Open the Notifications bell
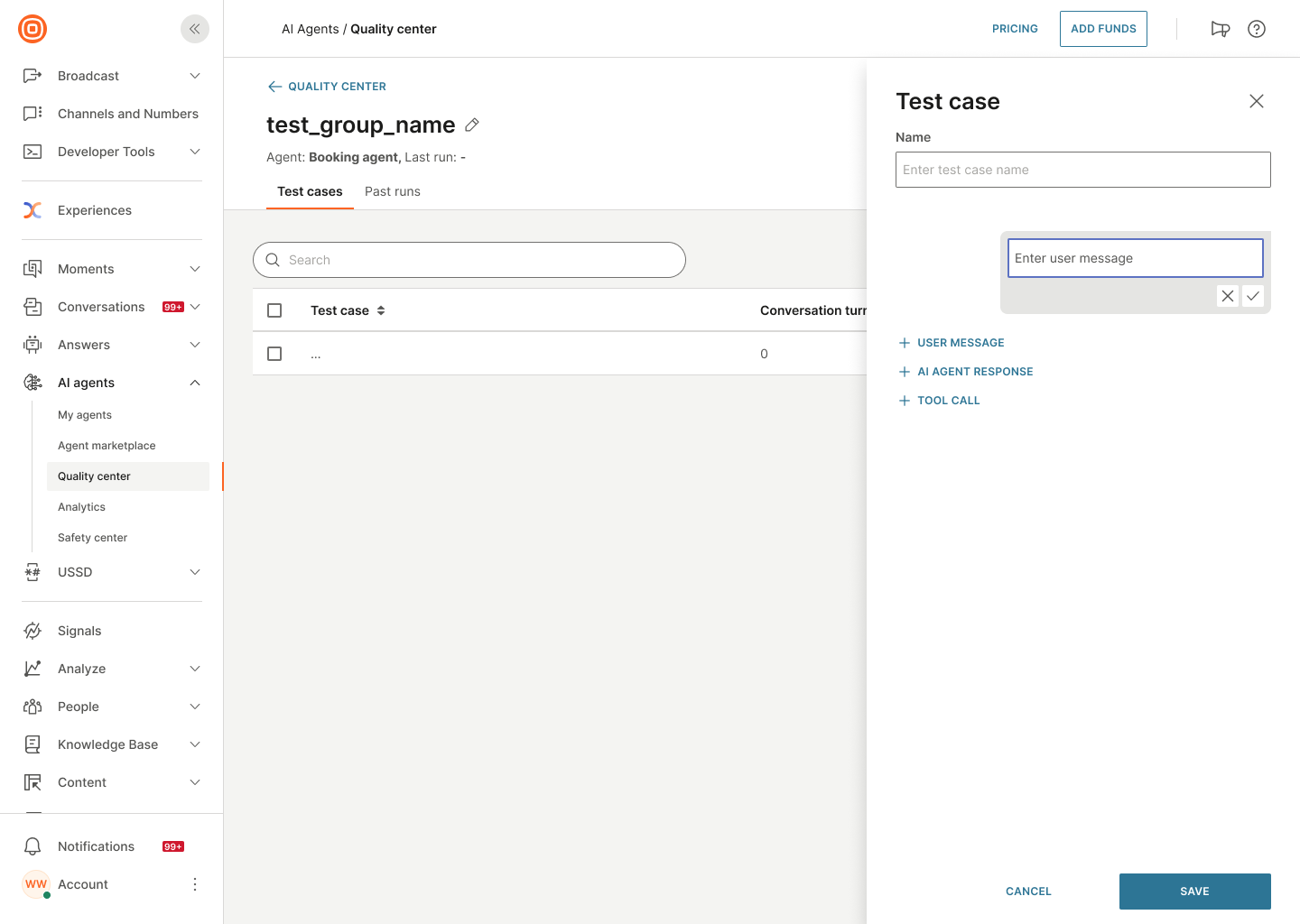This screenshot has height=924, width=1300. pos(32,846)
